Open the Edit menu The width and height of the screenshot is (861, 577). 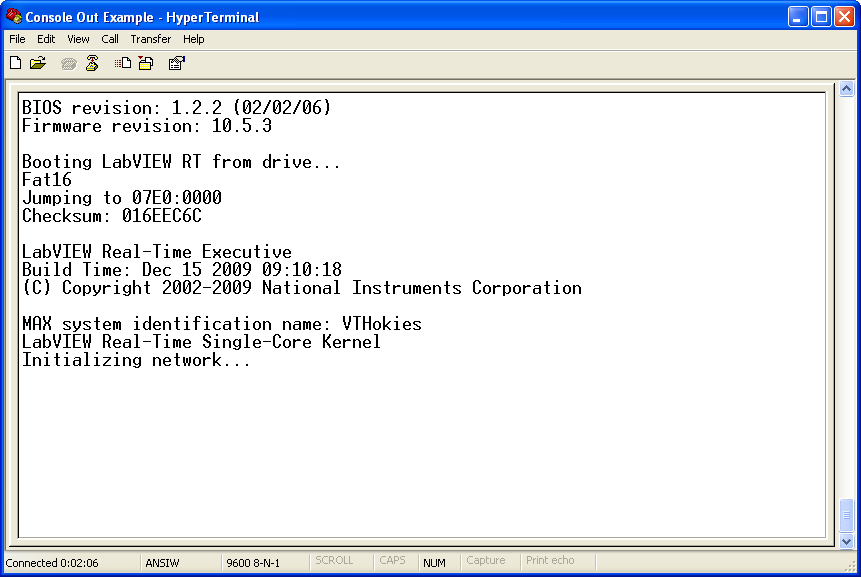tap(47, 39)
